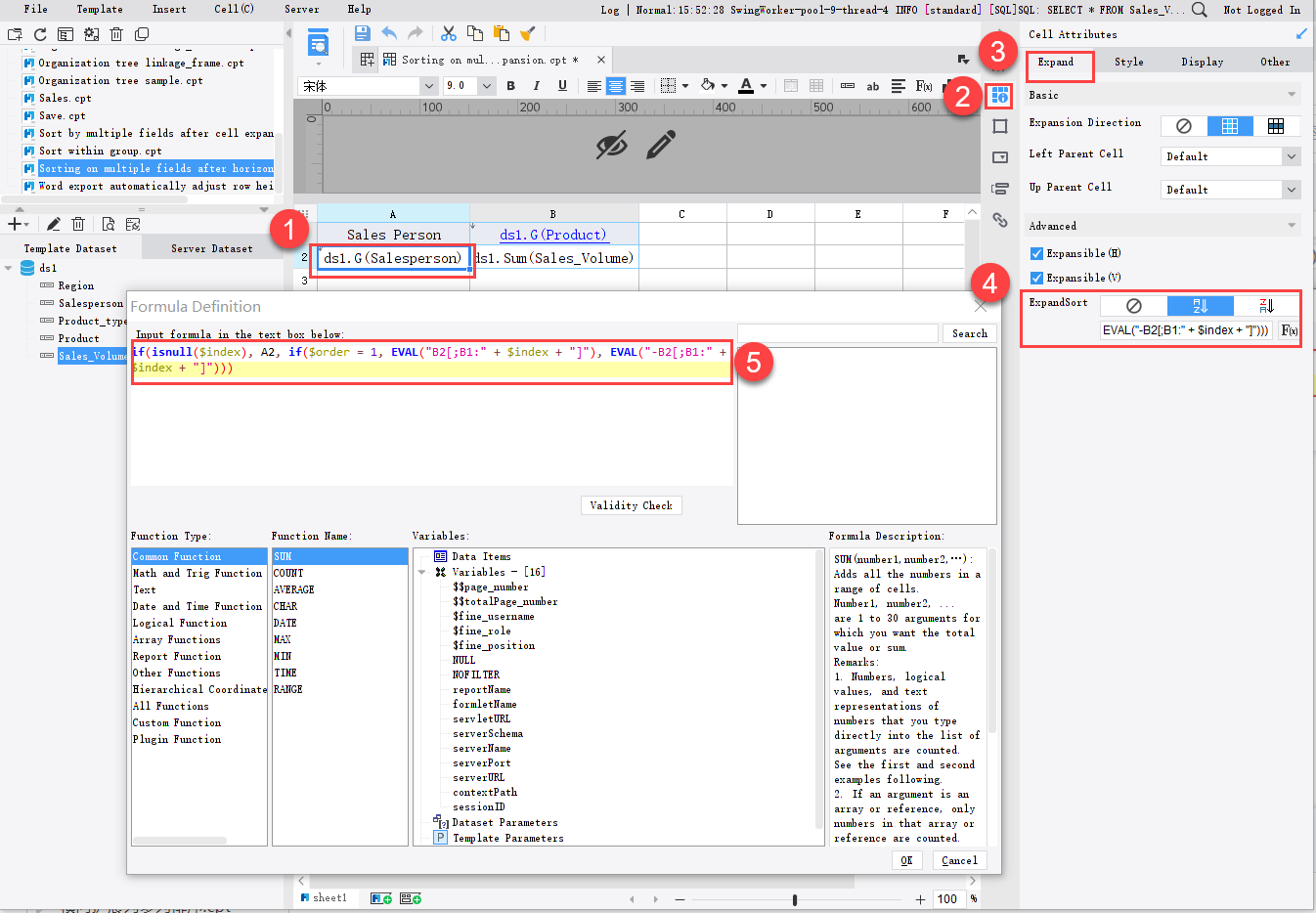Undo the last action
The height and width of the screenshot is (913, 1316).
pos(389,33)
